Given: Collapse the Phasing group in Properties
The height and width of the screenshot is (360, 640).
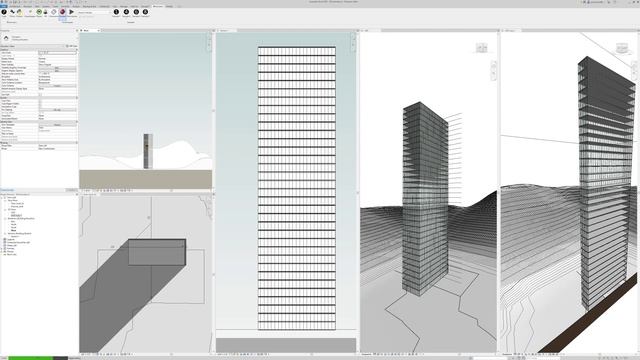Looking at the screenshot, I should pyautogui.click(x=76, y=142).
